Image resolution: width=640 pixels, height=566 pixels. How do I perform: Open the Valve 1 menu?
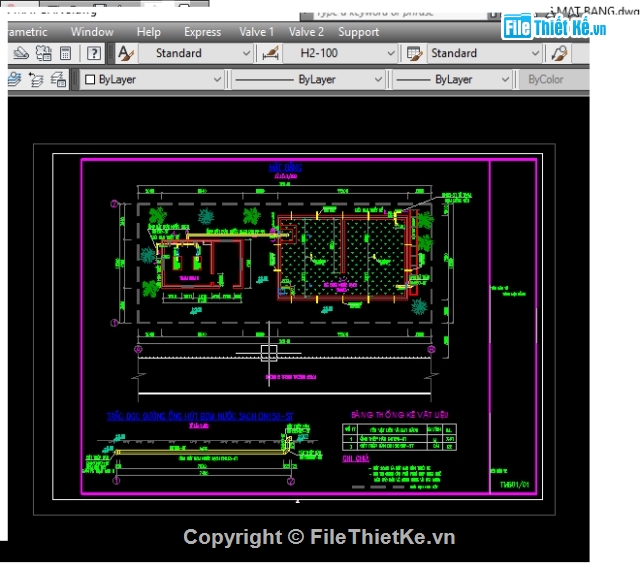(256, 32)
